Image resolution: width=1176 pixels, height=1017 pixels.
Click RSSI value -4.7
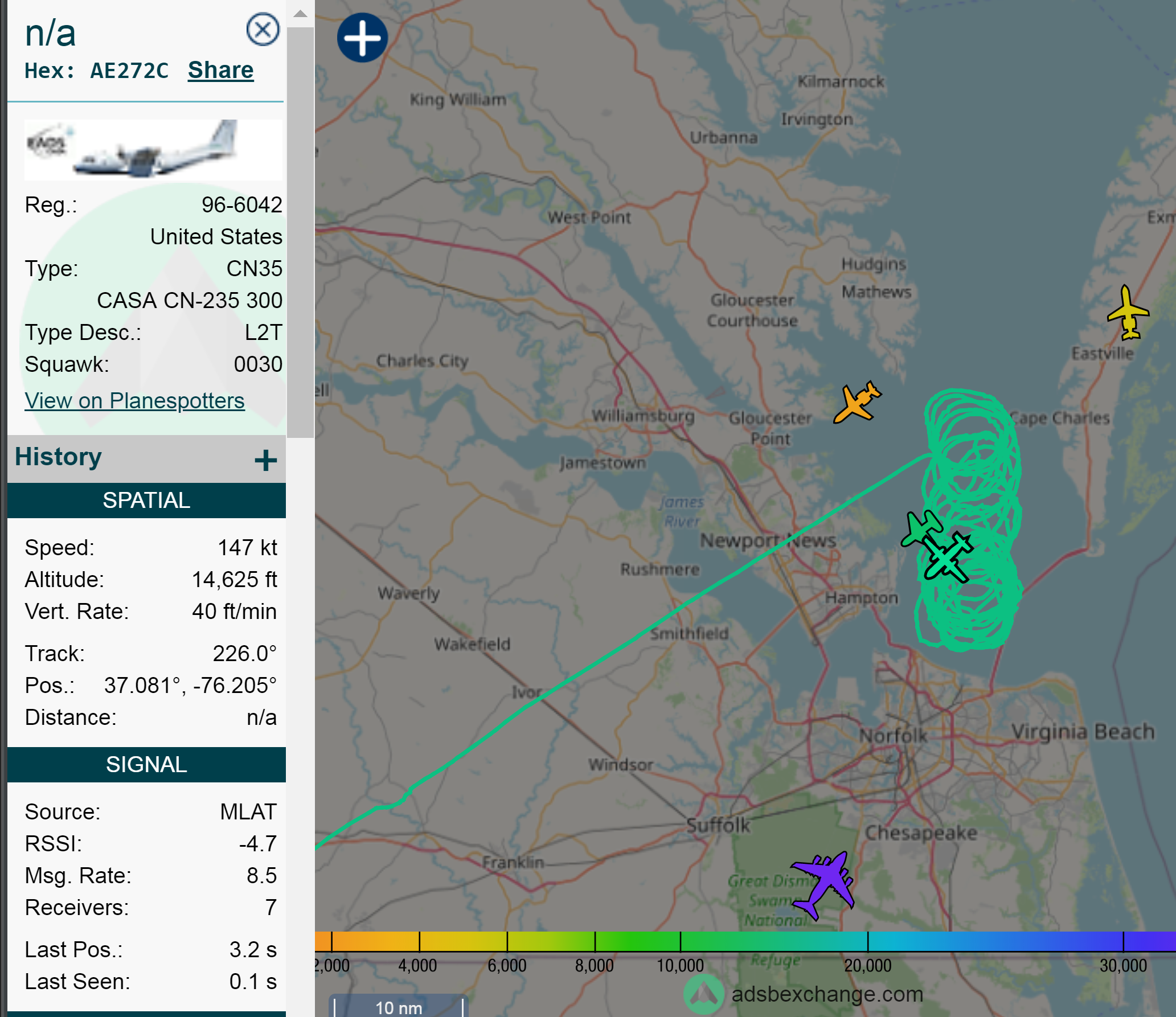click(x=258, y=843)
